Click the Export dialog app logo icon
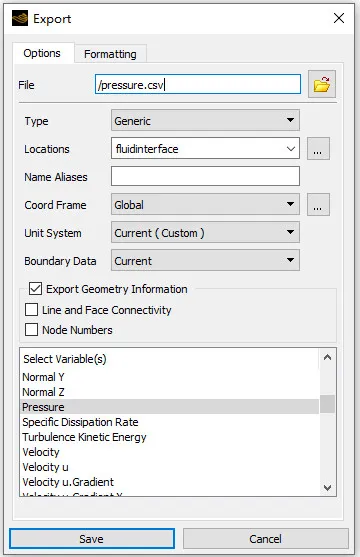360x557 pixels. click(20, 18)
